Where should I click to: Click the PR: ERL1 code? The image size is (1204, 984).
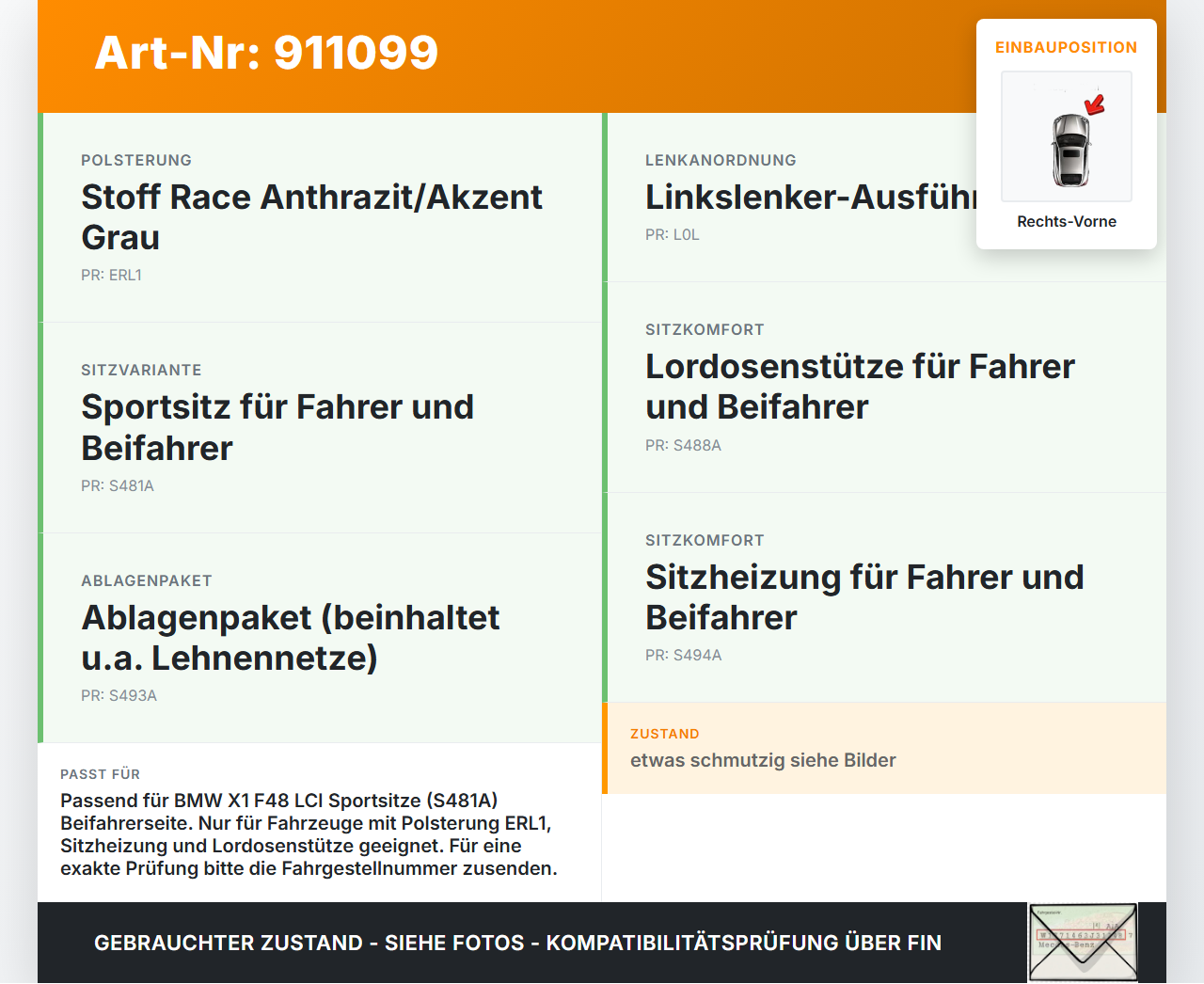(111, 276)
